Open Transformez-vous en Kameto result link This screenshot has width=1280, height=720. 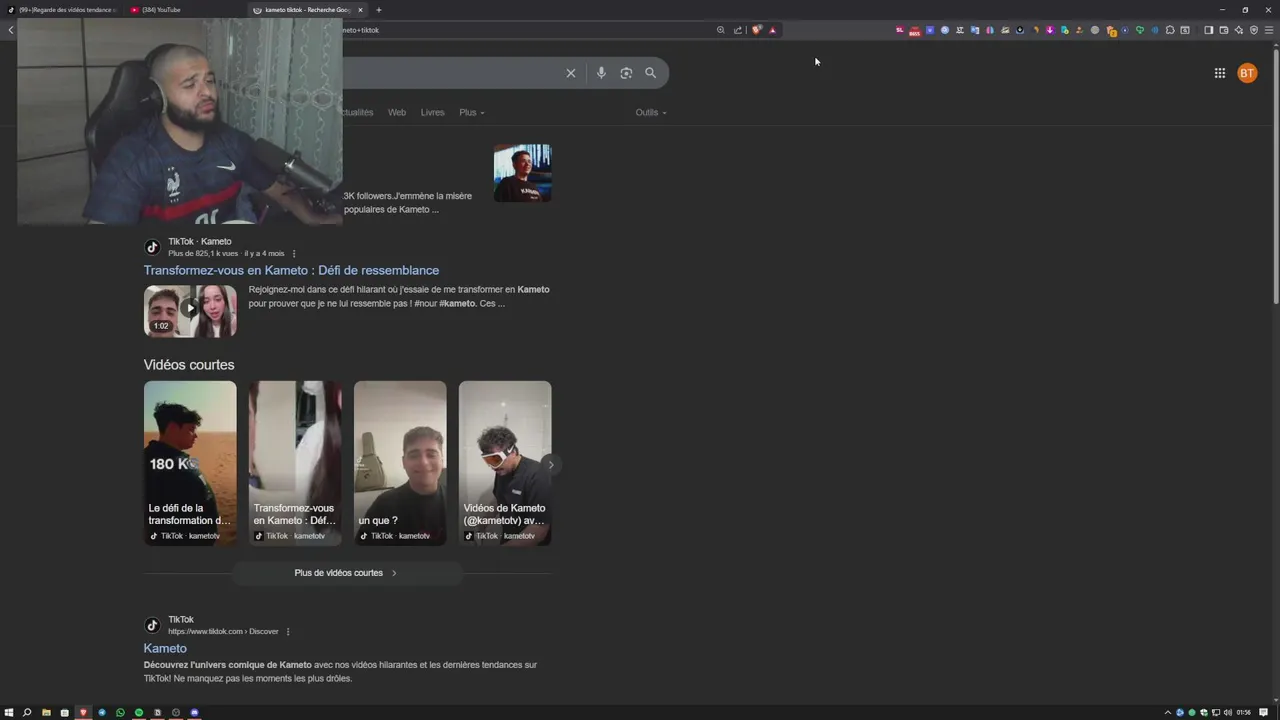(291, 270)
